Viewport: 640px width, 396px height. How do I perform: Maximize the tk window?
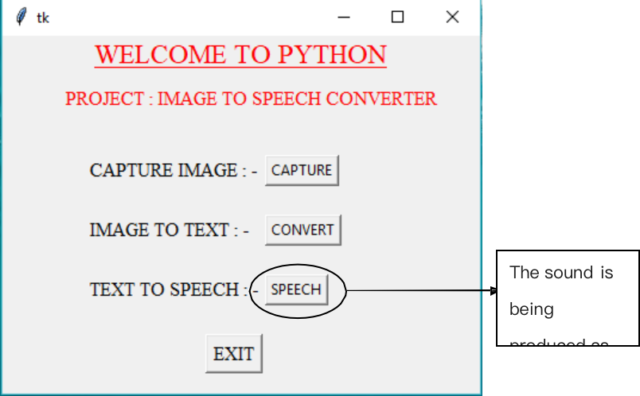click(x=397, y=17)
